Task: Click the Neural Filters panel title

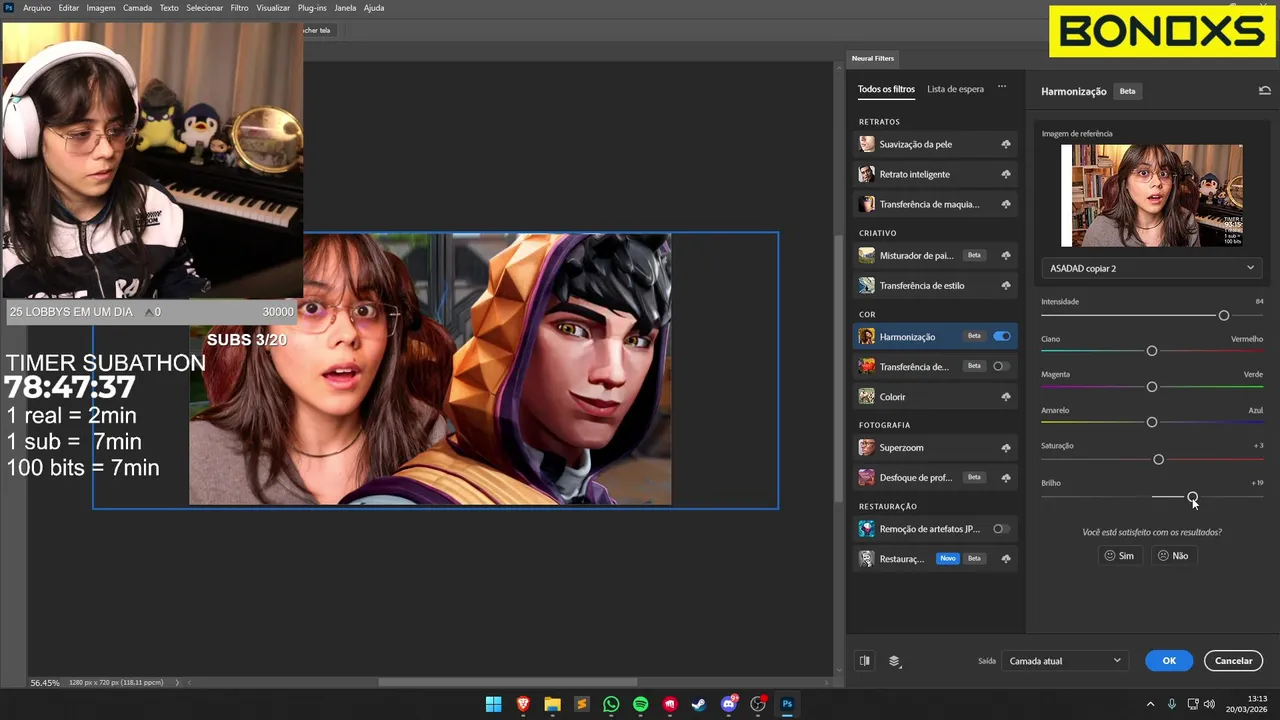Action: coord(873,58)
